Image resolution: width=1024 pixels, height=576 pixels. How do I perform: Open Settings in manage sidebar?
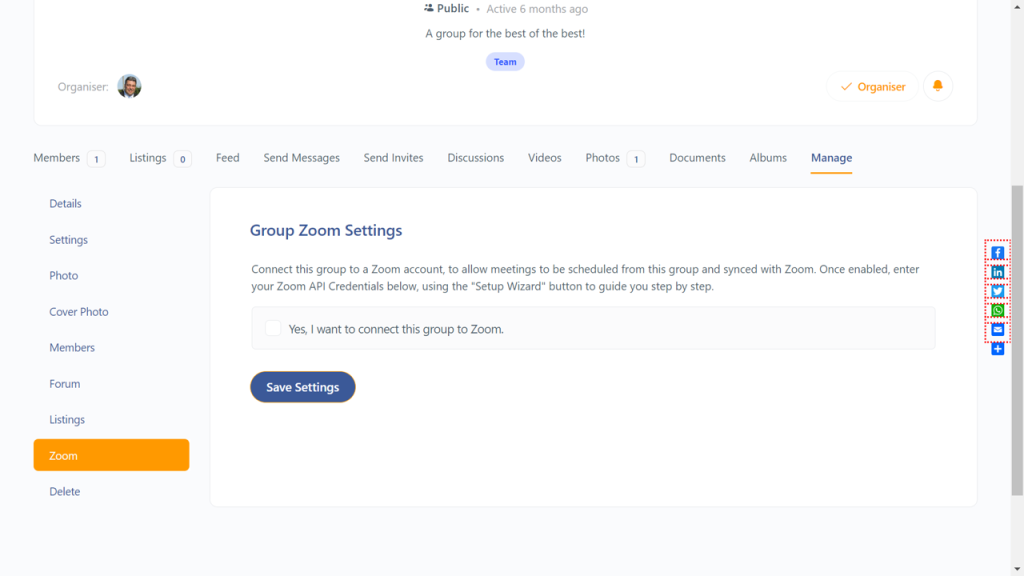pos(69,240)
